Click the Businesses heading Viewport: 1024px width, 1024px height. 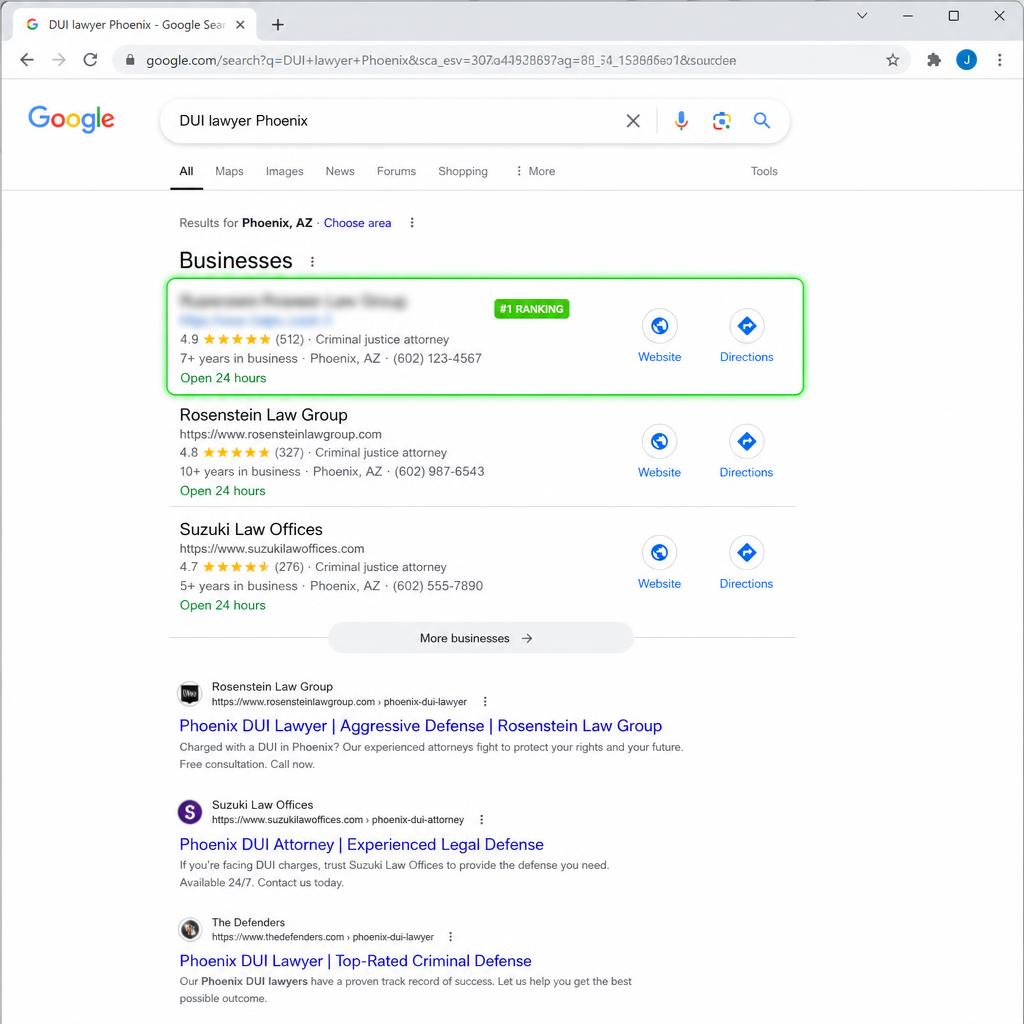(x=236, y=260)
